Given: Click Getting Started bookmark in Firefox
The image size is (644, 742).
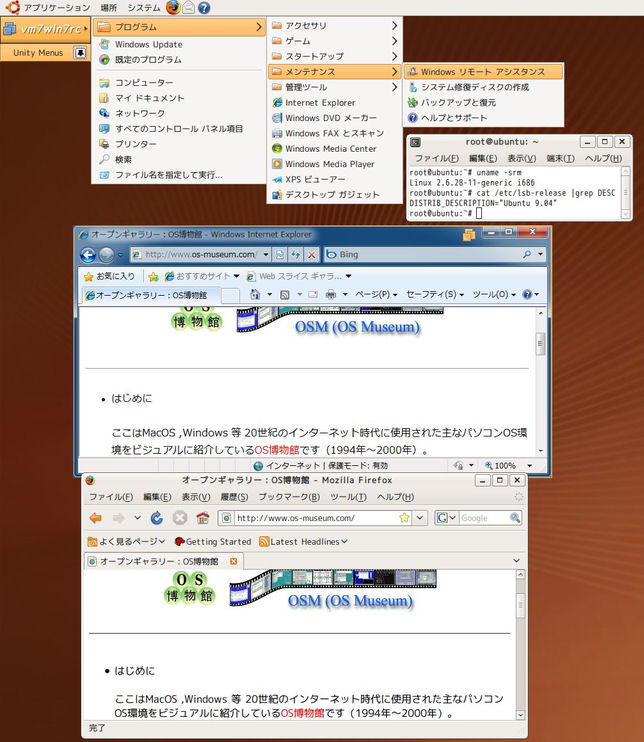Looking at the screenshot, I should (x=213, y=541).
